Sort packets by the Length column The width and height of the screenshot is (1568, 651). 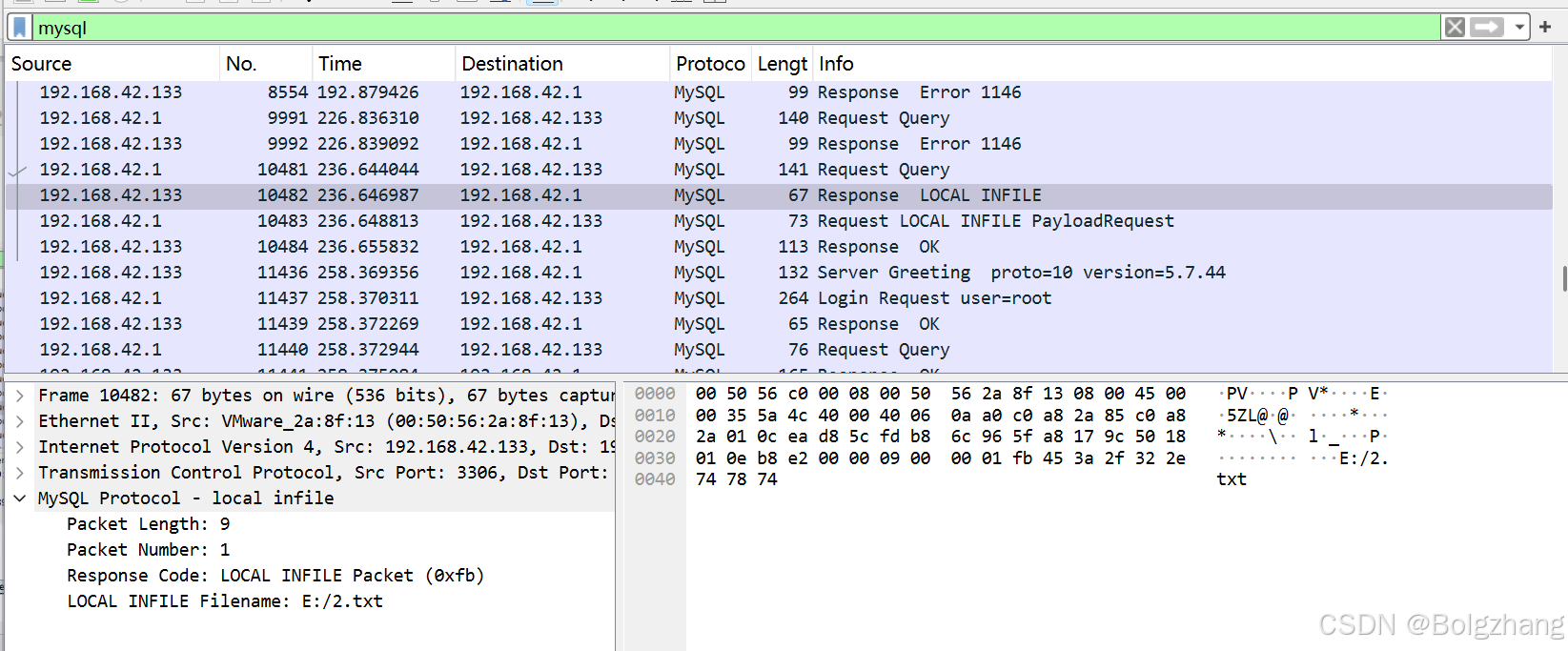782,64
